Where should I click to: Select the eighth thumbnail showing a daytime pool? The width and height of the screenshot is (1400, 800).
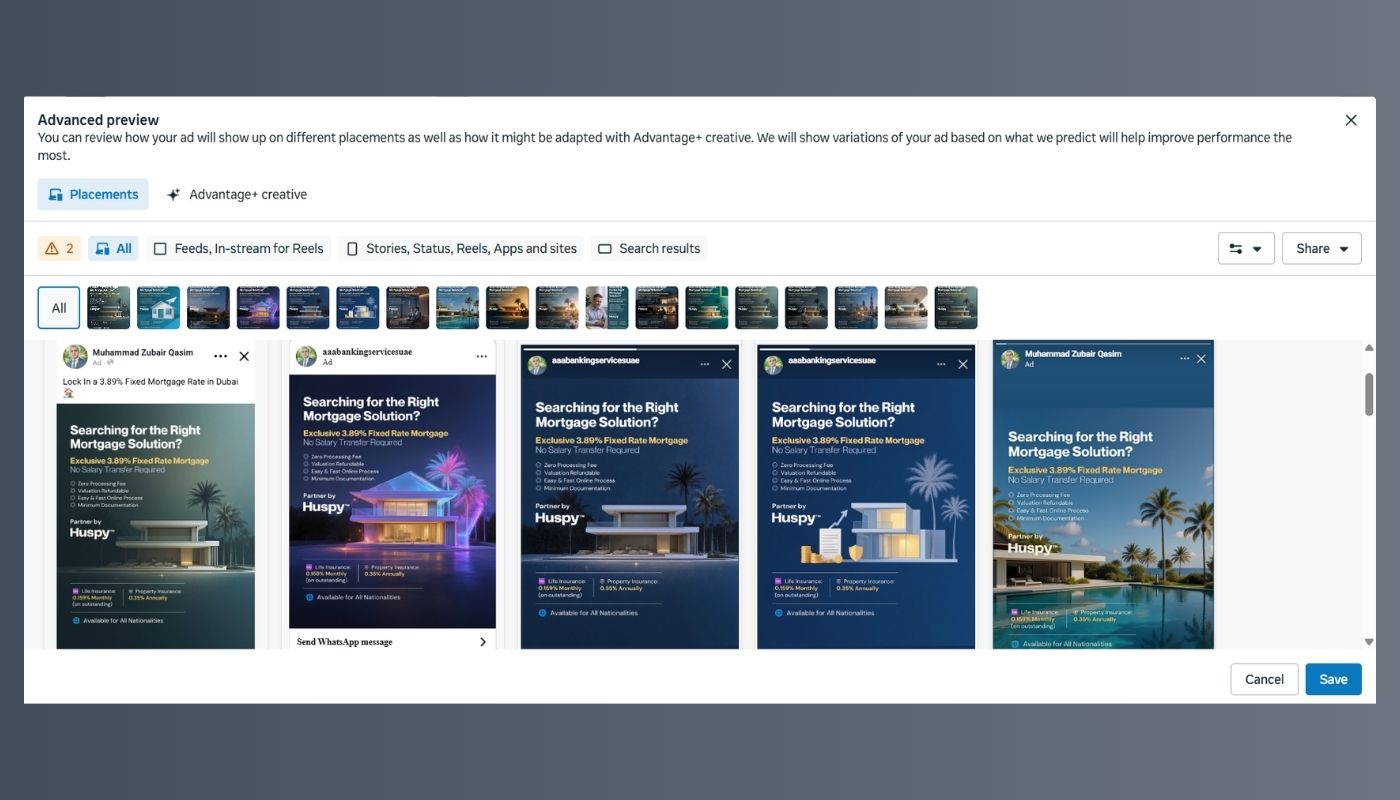coord(457,308)
